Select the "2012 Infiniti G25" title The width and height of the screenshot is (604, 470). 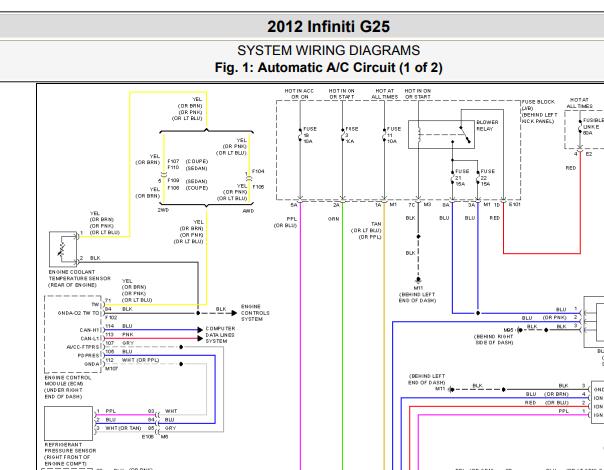[328, 27]
